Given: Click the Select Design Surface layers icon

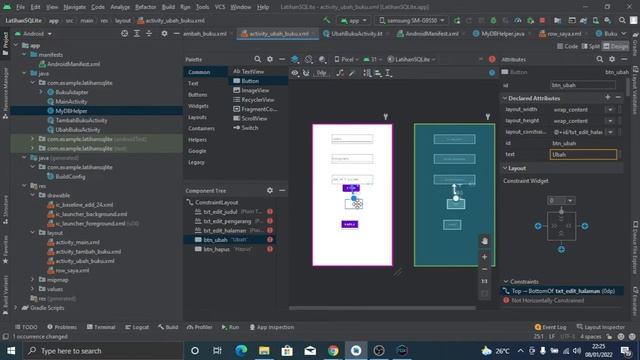Looking at the screenshot, I should click(x=295, y=60).
